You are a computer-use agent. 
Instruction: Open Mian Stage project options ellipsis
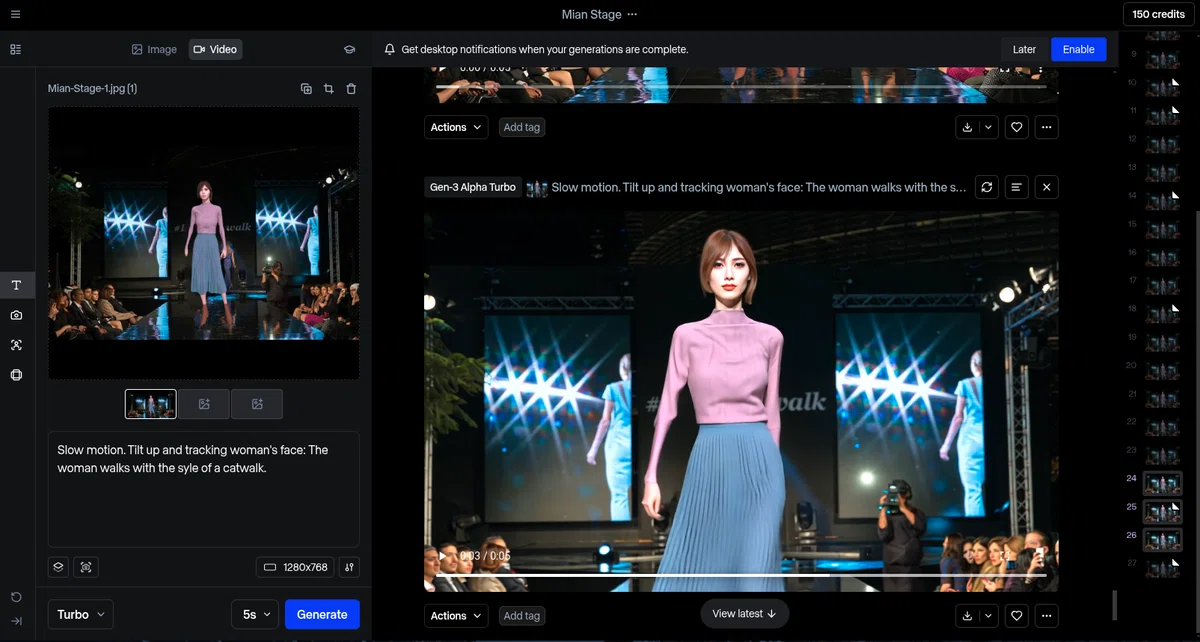pyautogui.click(x=632, y=14)
